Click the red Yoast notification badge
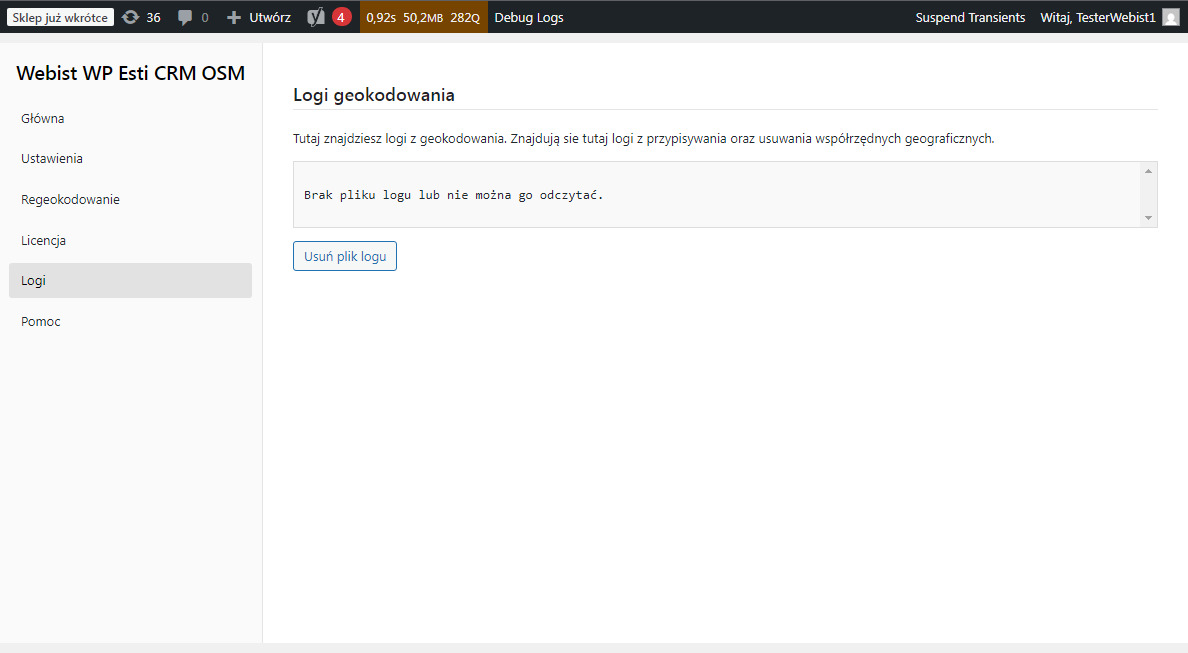The height and width of the screenshot is (653, 1188). pos(341,17)
